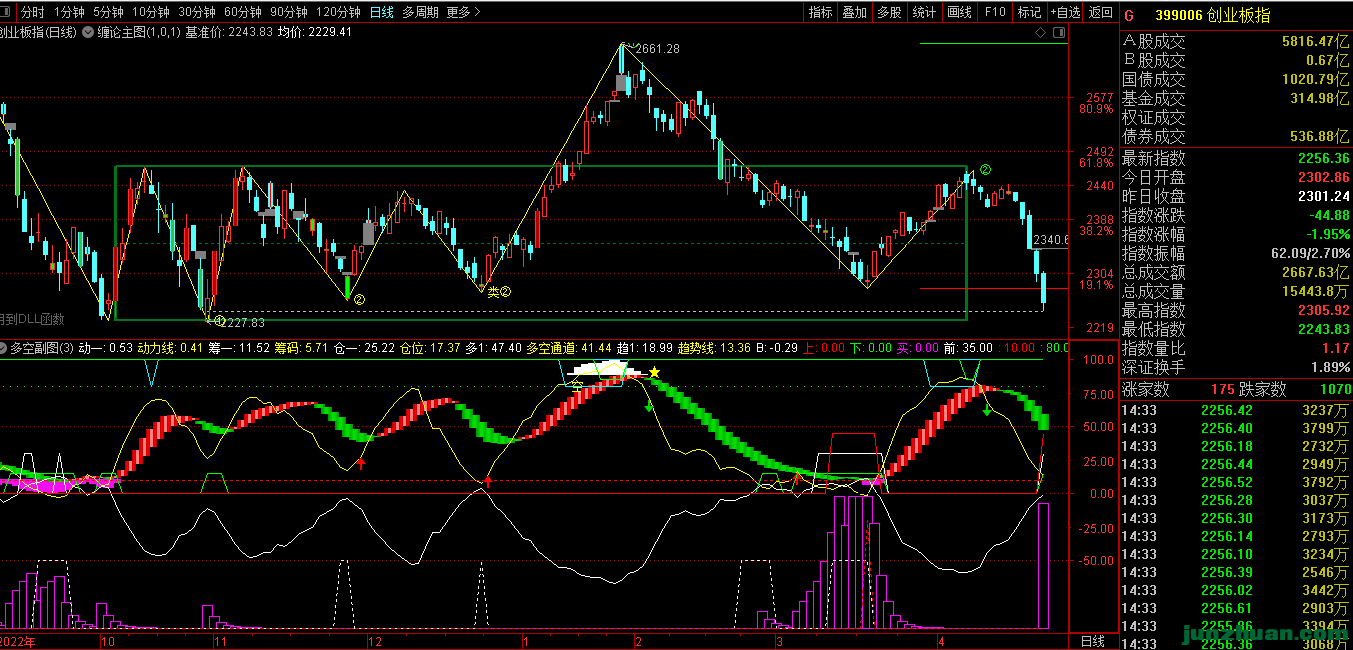This screenshot has width=1353, height=650.
Task: Click the 趋势线: 13.36 indicator value
Action: point(714,348)
